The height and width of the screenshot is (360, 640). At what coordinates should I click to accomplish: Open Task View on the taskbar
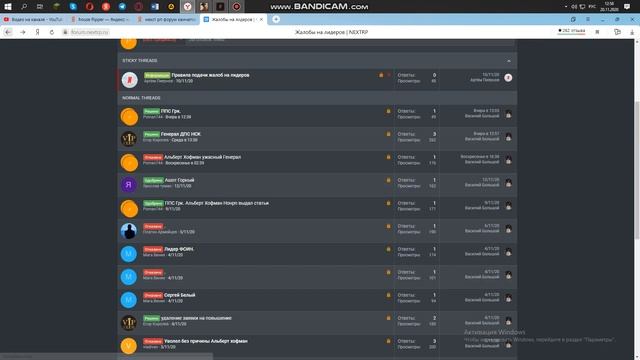click(40, 7)
